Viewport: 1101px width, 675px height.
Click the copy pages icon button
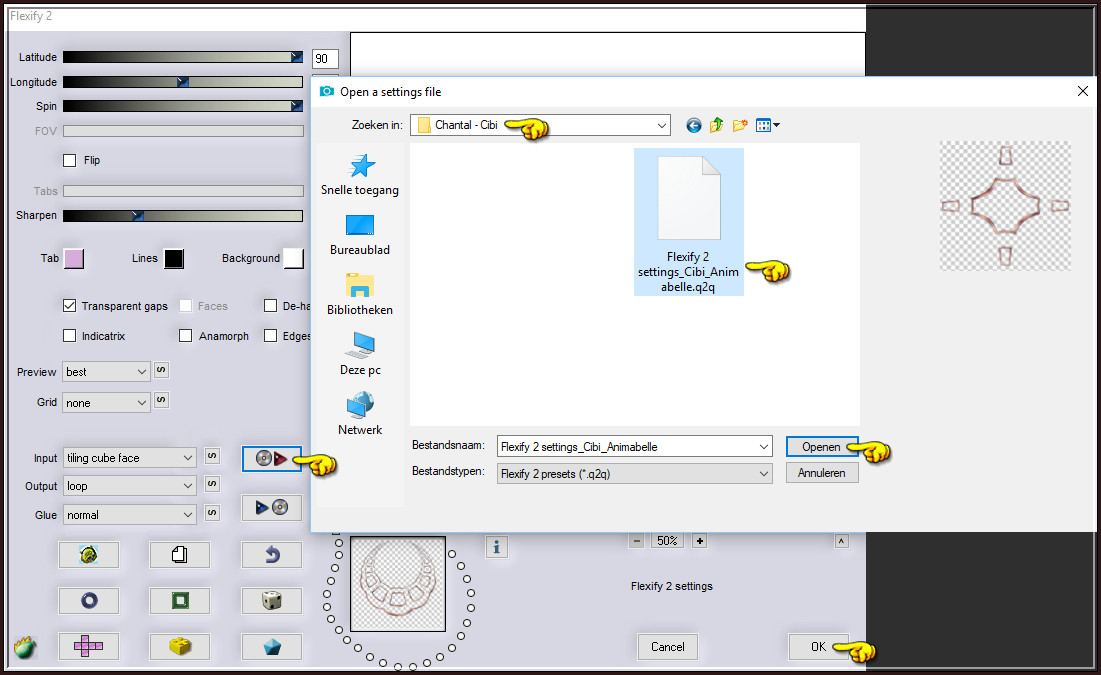point(180,555)
